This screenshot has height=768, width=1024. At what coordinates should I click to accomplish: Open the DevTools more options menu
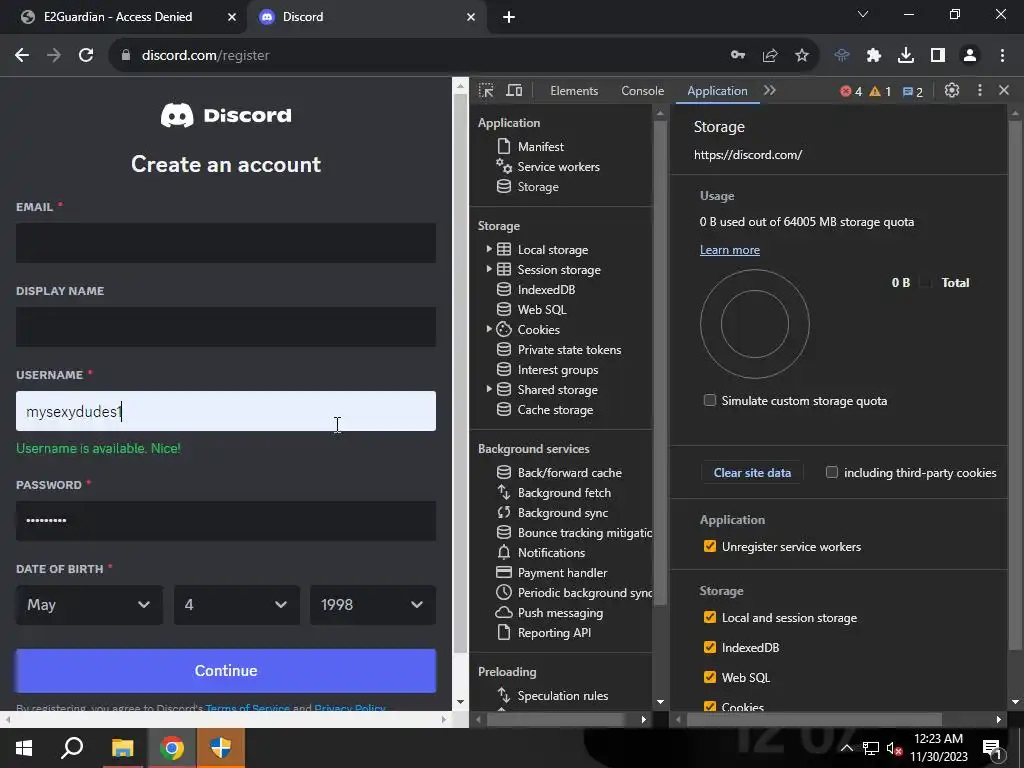(980, 91)
